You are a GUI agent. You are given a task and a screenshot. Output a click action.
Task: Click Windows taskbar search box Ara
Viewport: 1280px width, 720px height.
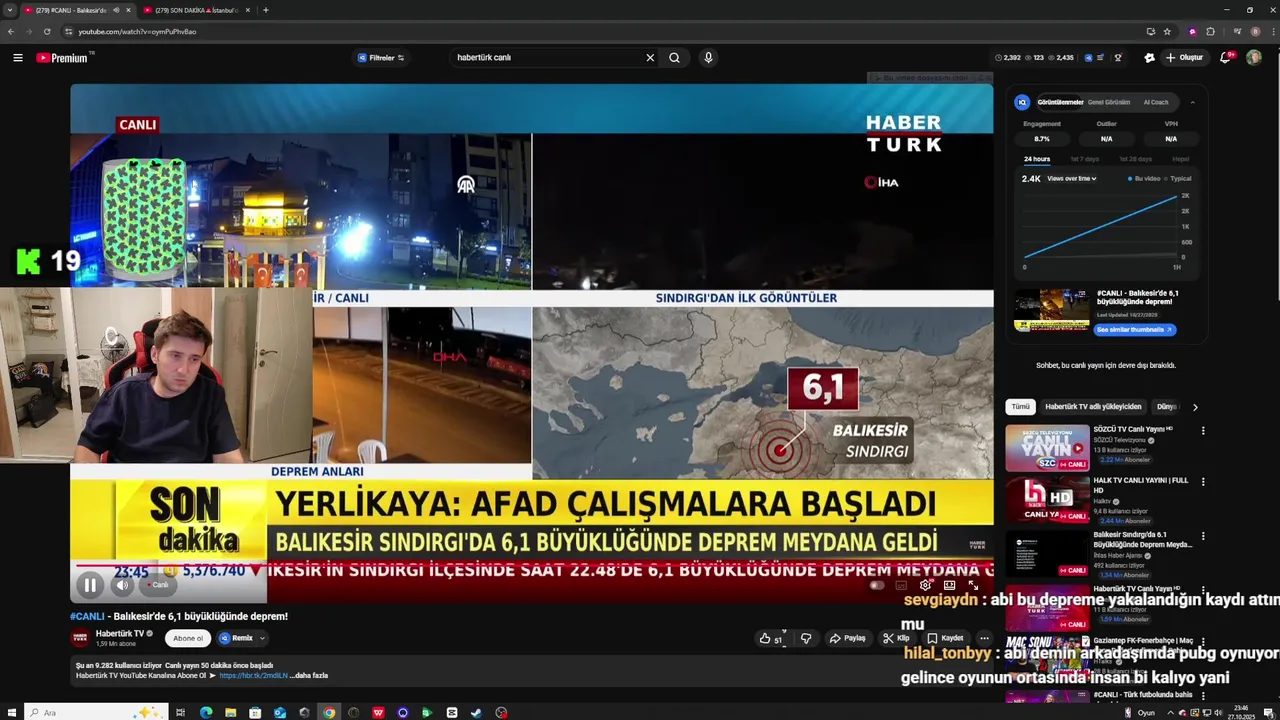[95, 712]
